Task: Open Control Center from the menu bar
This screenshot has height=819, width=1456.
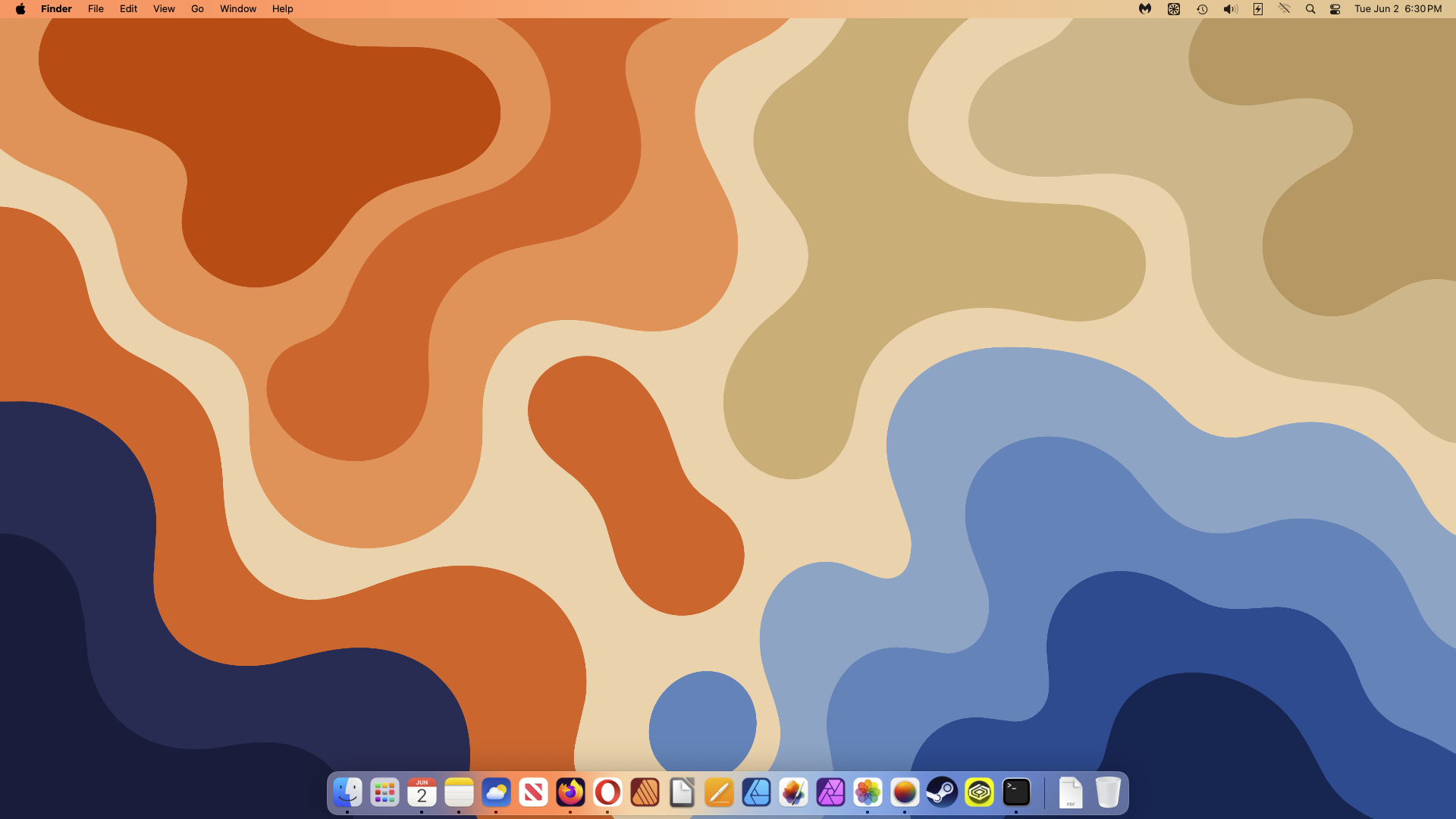Action: tap(1335, 9)
